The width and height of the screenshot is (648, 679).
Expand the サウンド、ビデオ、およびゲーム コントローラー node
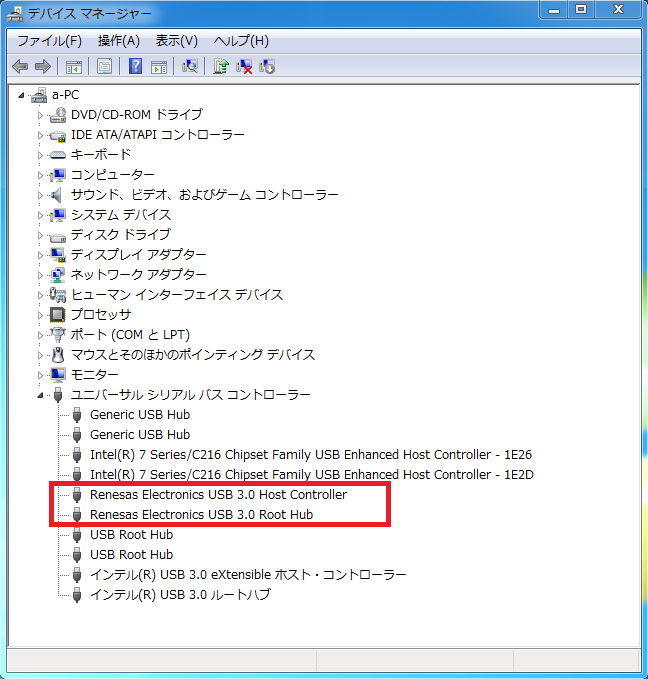coord(40,195)
